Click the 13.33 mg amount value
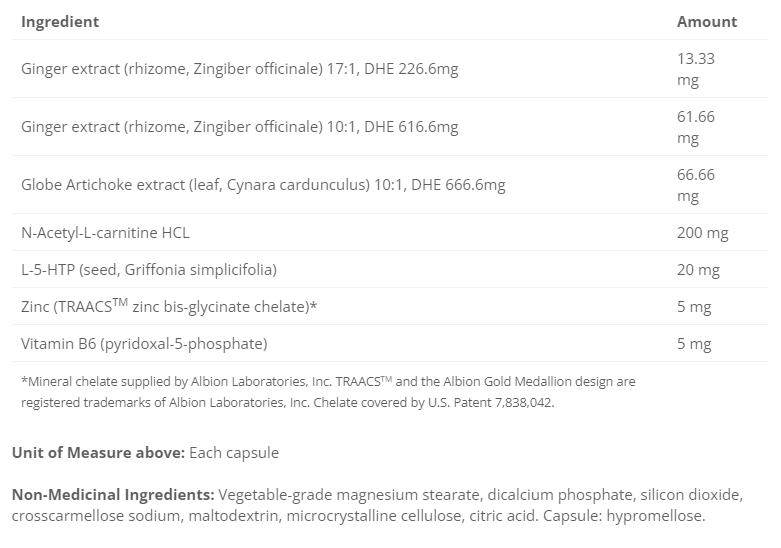The height and width of the screenshot is (548, 781). pyautogui.click(x=696, y=69)
